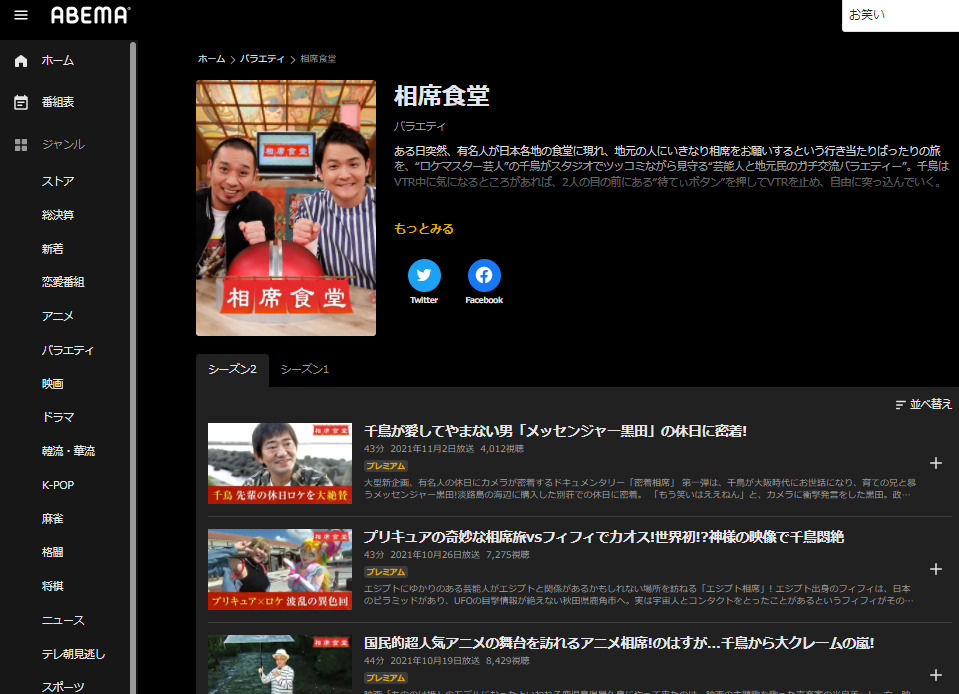The height and width of the screenshot is (694, 959).
Task: Expand description with もっとみる
Action: tap(424, 229)
